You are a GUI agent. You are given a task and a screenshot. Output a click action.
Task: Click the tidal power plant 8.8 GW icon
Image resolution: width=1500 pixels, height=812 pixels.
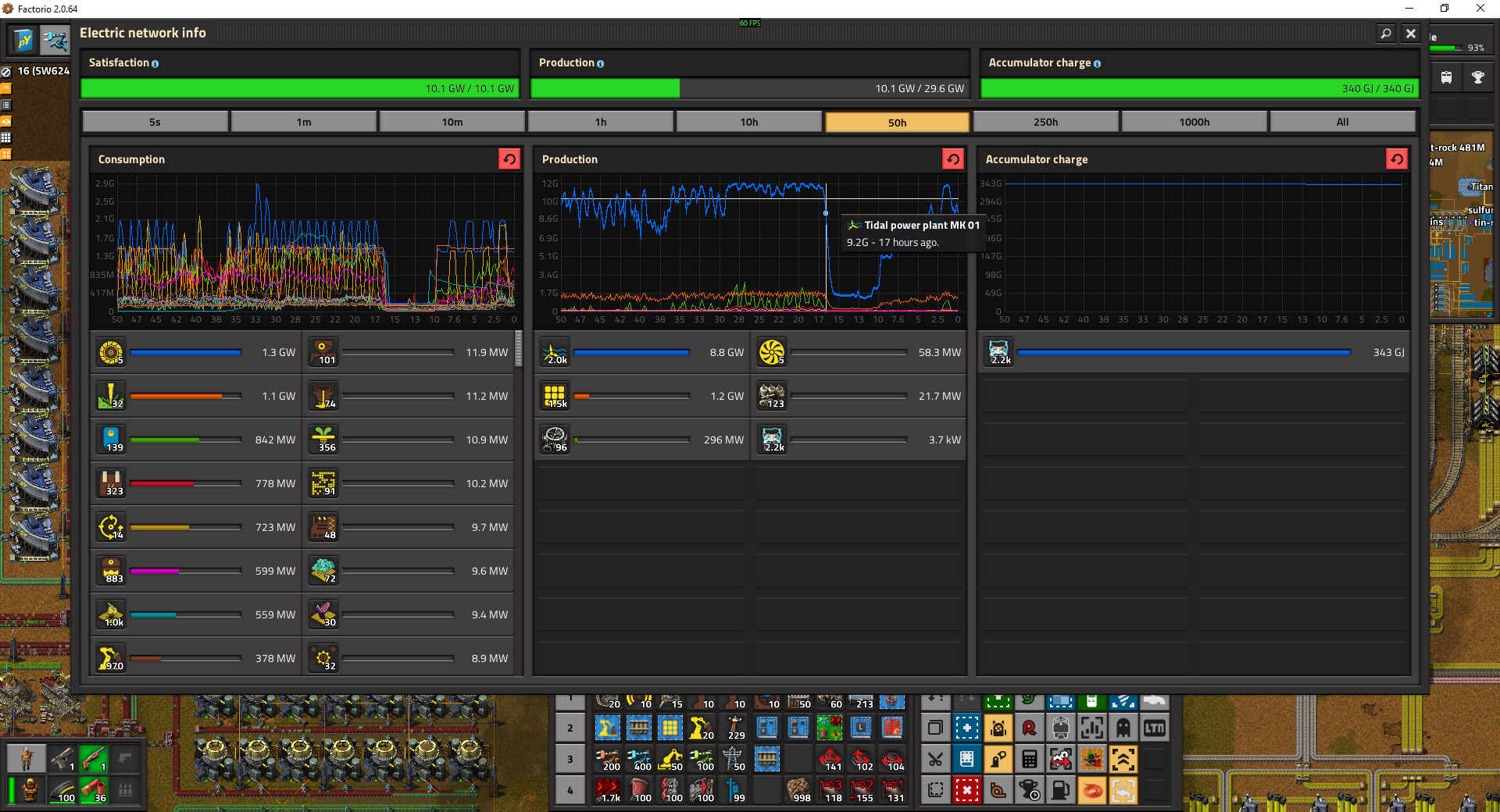555,353
